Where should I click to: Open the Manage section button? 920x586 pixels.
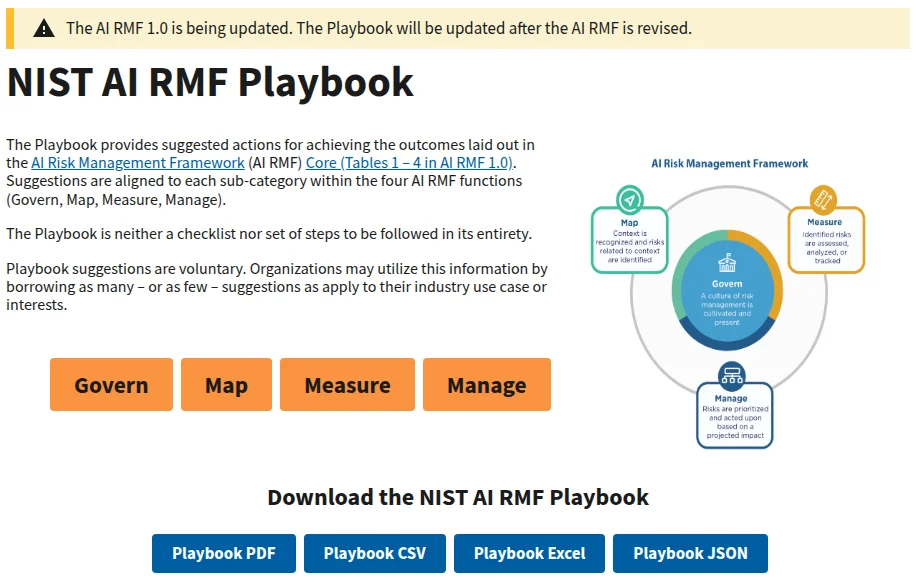(x=487, y=385)
